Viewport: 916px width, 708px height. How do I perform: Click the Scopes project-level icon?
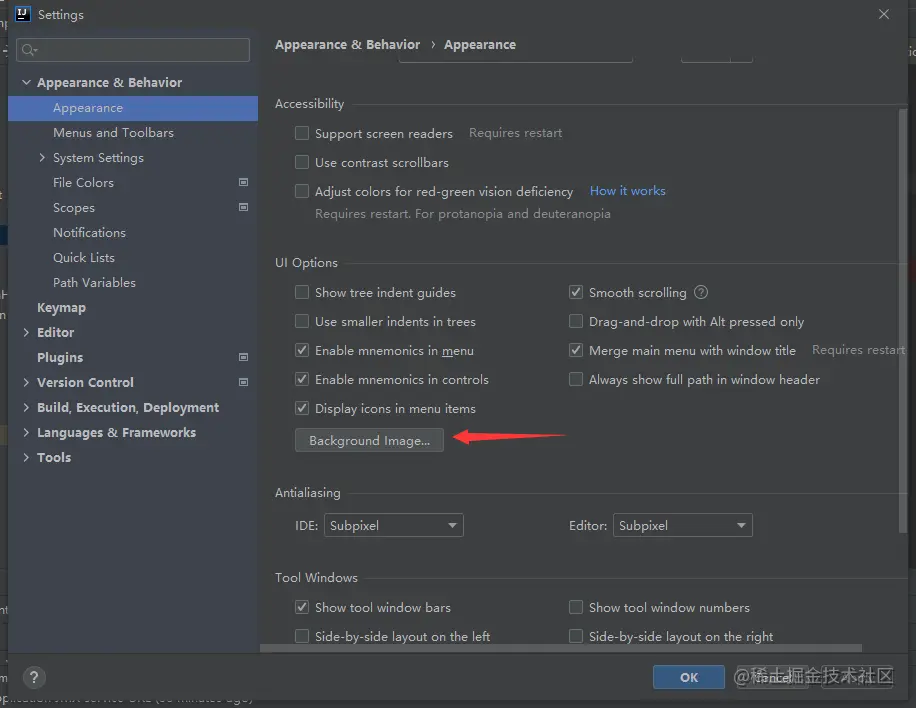coord(243,207)
